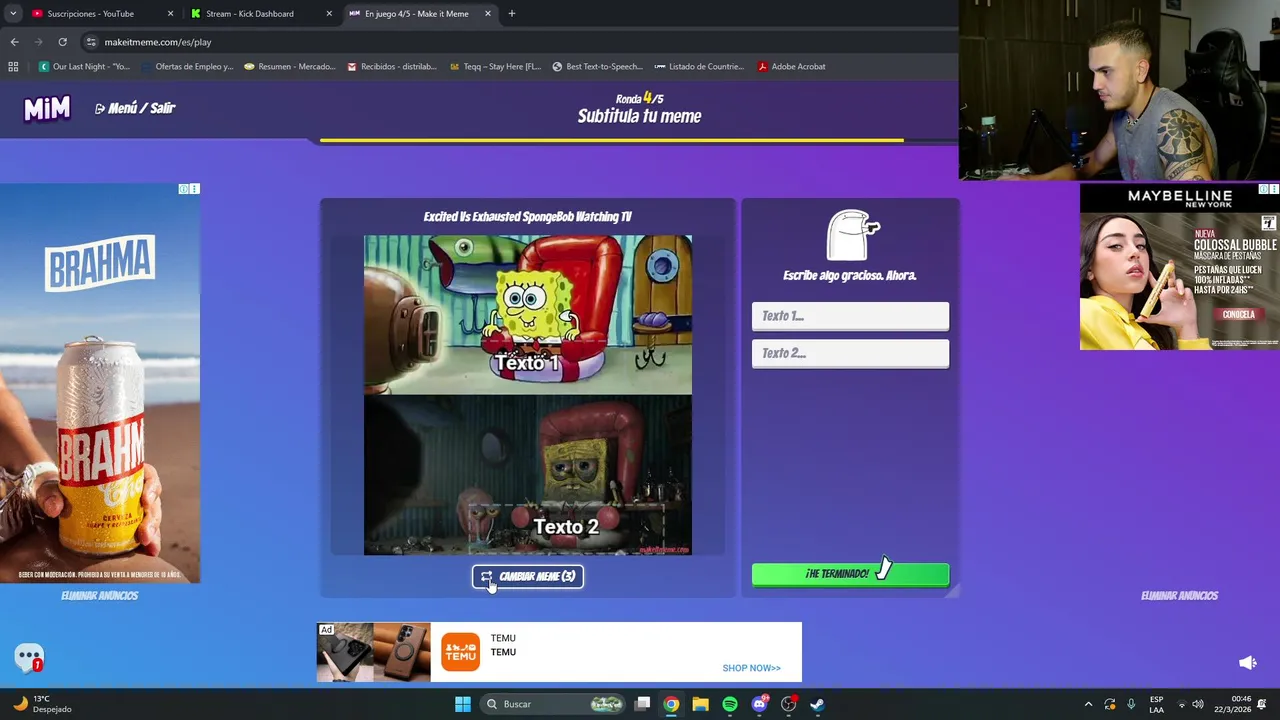Open Teqq – Stay Here bookmark
The width and height of the screenshot is (1280, 720).
point(494,67)
